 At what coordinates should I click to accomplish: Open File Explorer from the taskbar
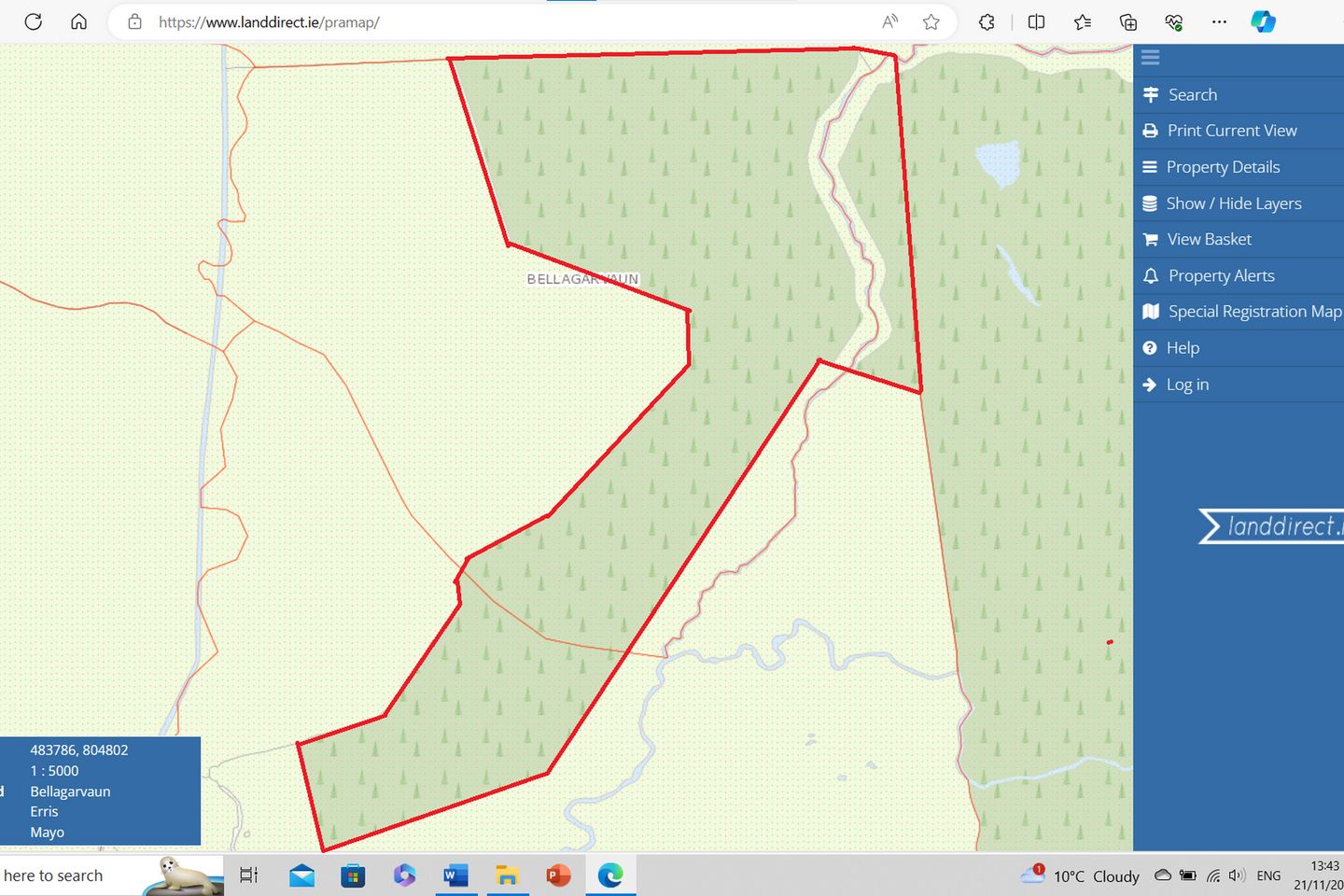[507, 875]
